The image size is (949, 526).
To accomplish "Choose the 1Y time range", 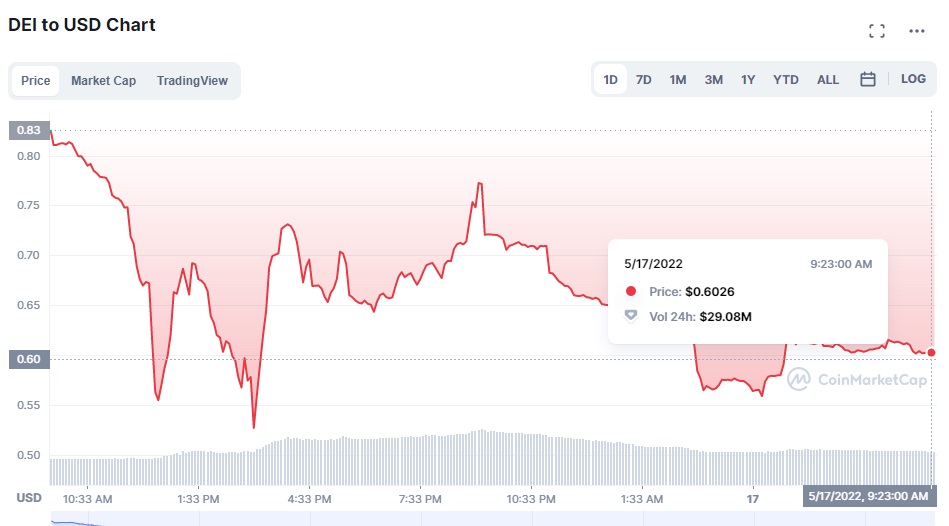I will 748,80.
